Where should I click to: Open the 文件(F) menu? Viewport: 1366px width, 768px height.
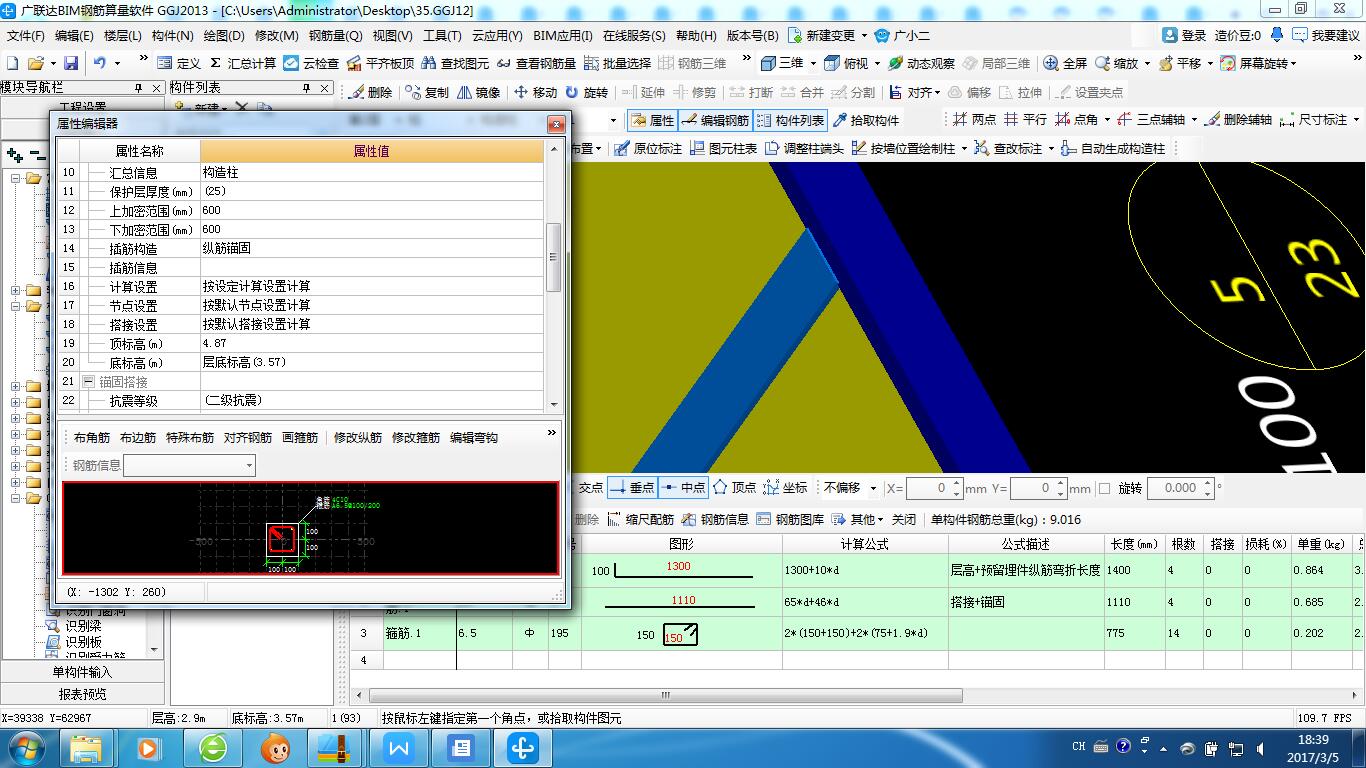(26, 35)
